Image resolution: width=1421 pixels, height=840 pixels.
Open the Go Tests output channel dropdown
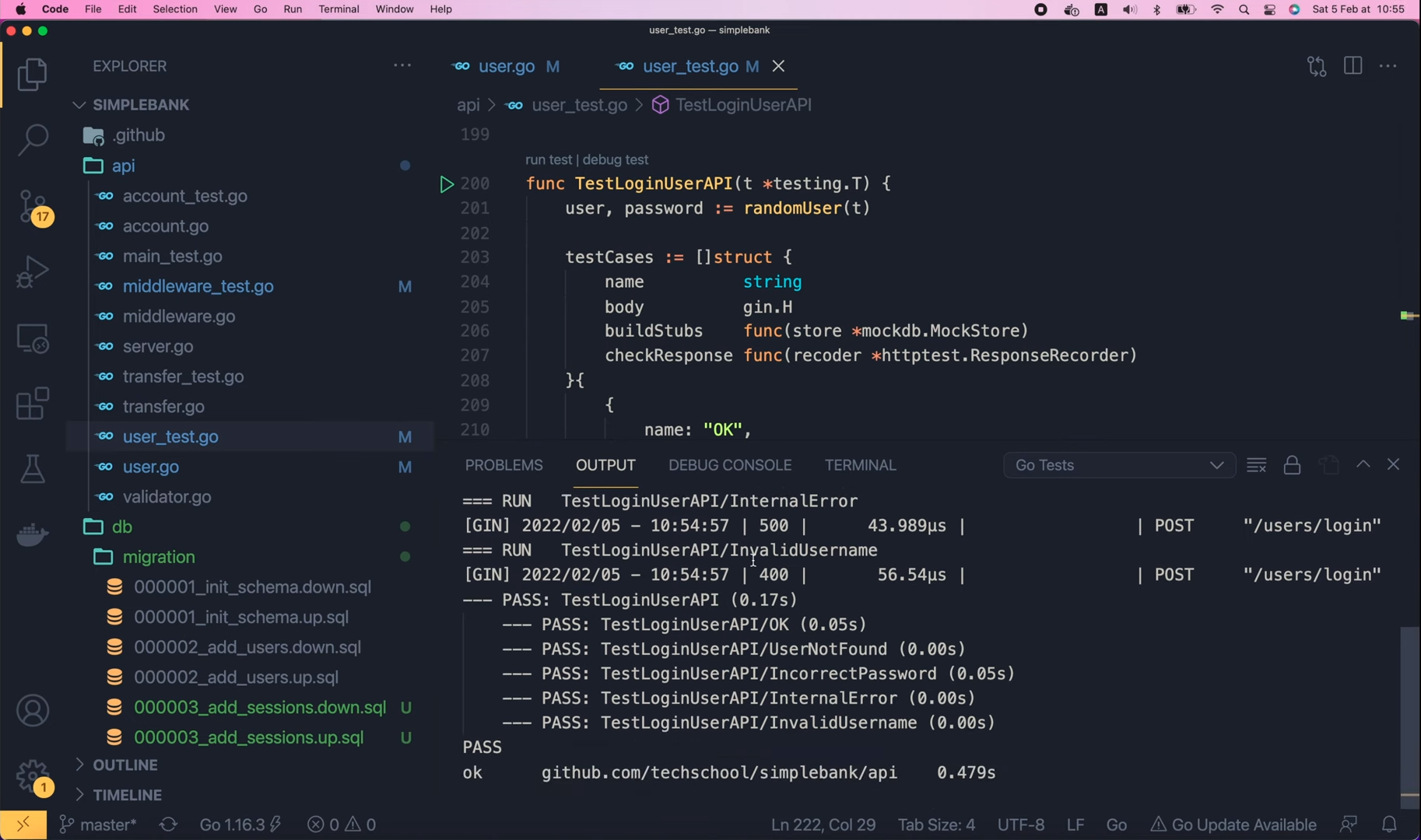[x=1119, y=465]
